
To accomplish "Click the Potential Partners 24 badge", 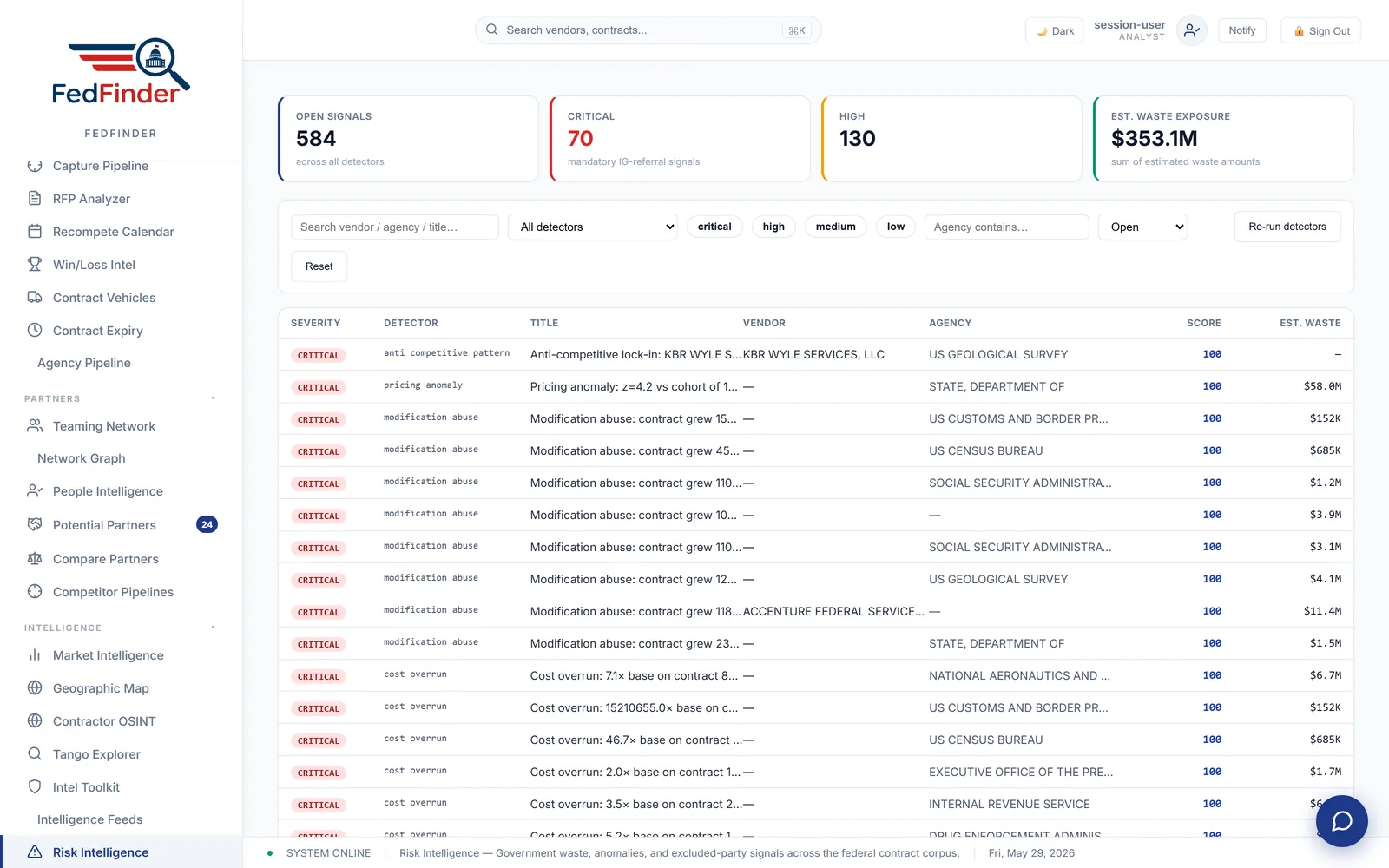I will (x=207, y=524).
